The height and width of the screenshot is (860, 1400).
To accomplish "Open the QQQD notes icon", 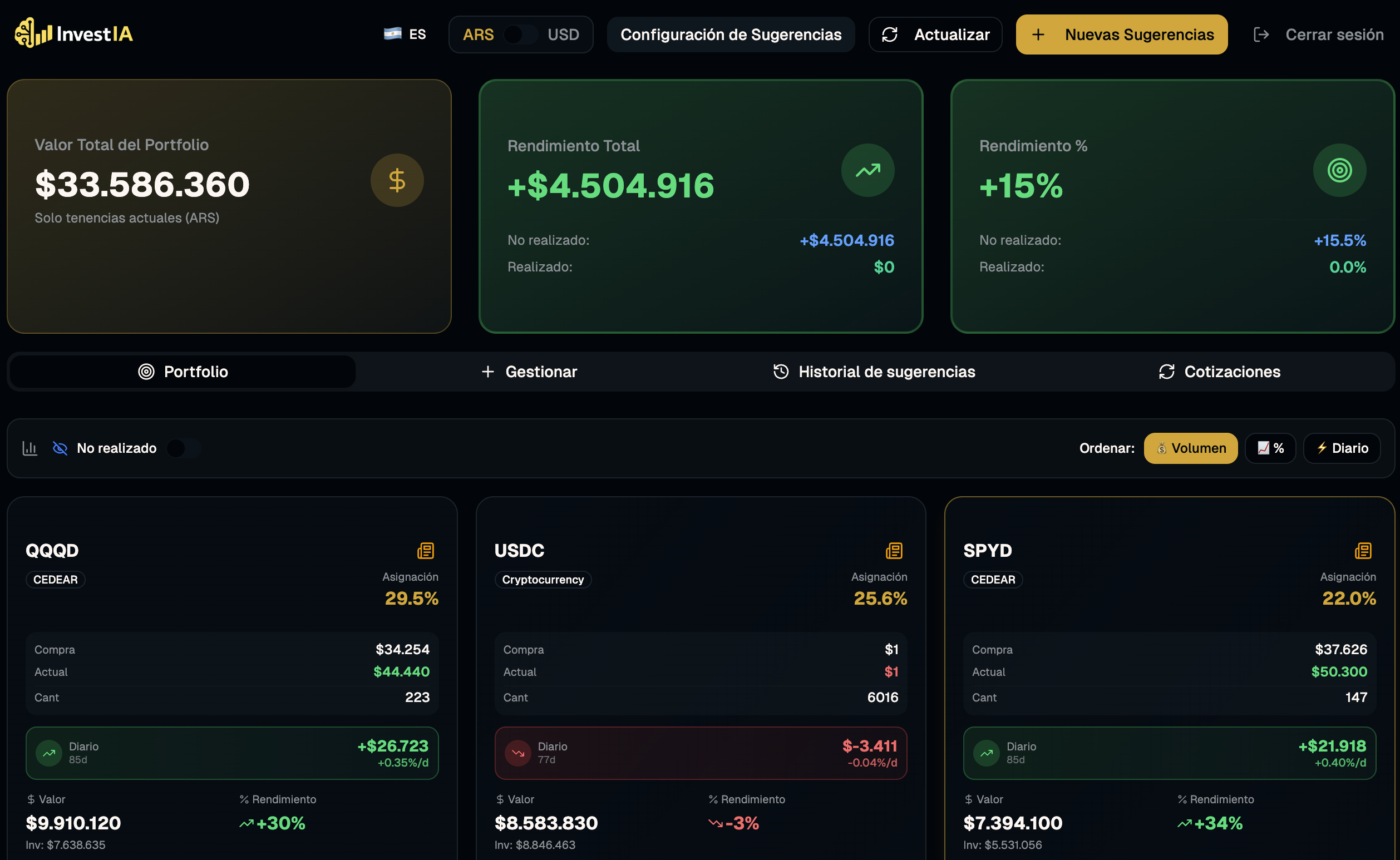I will [x=426, y=550].
